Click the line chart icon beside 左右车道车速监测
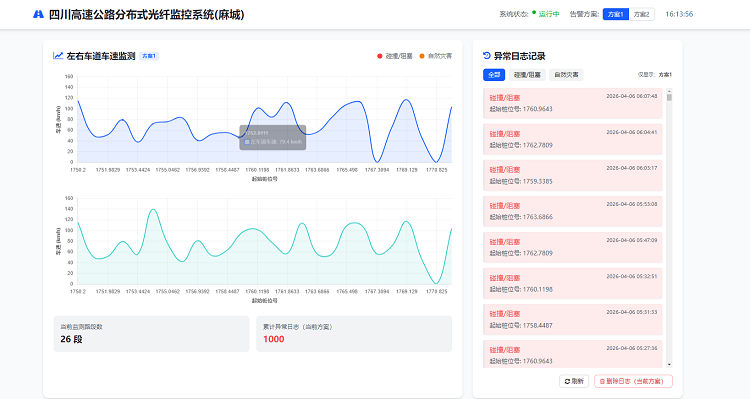The width and height of the screenshot is (750, 399). [58, 55]
